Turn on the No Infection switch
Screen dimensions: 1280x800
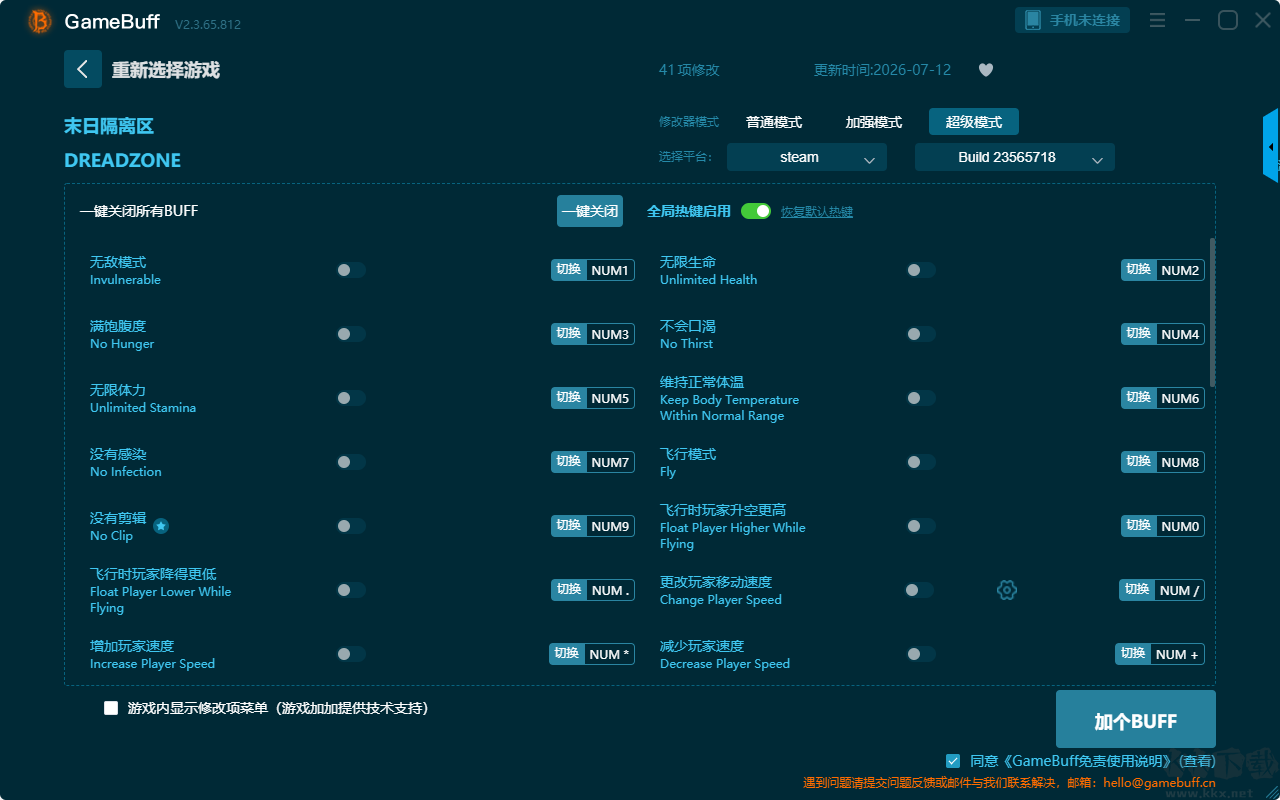point(351,462)
